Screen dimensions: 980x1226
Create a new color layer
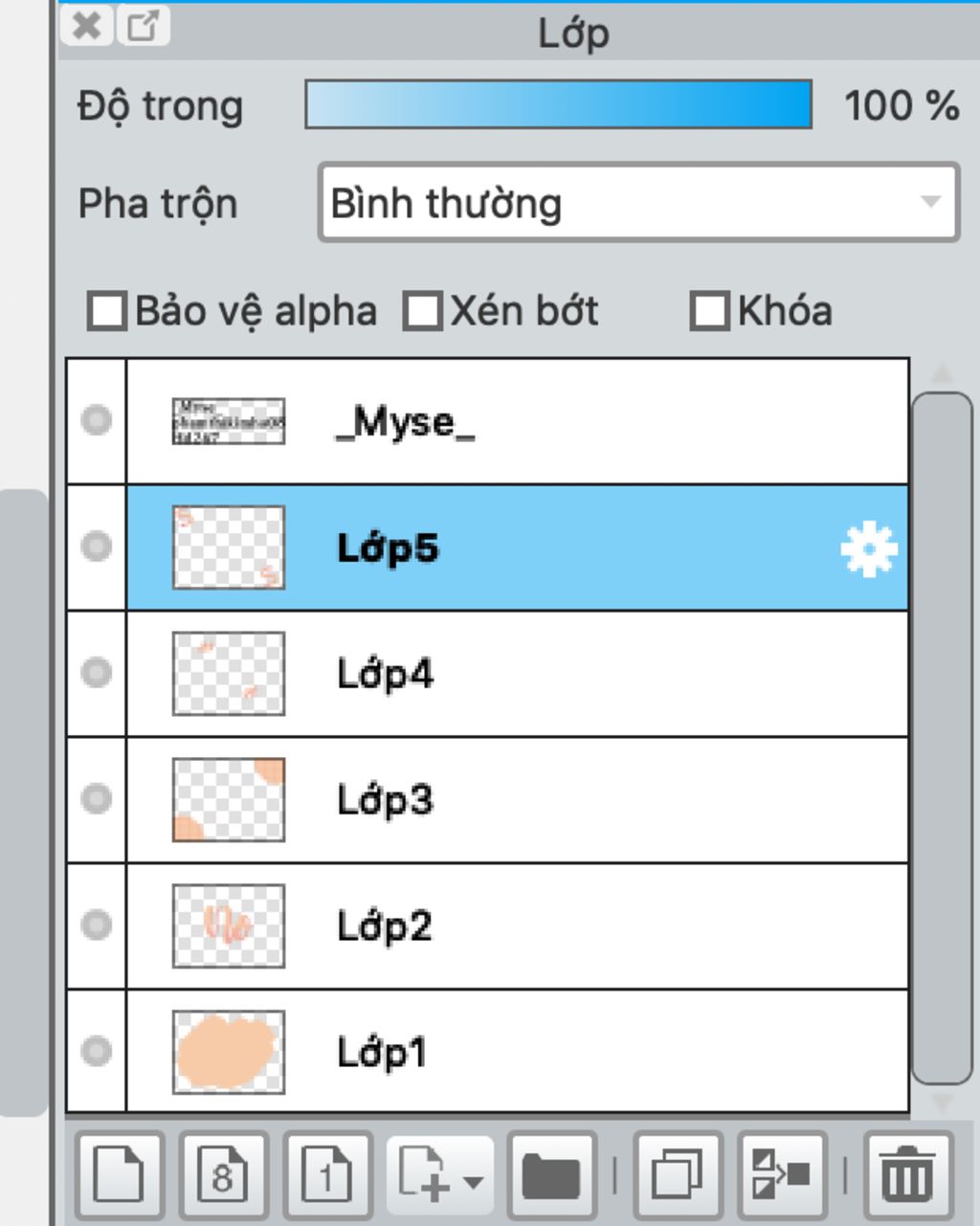[x=119, y=1173]
